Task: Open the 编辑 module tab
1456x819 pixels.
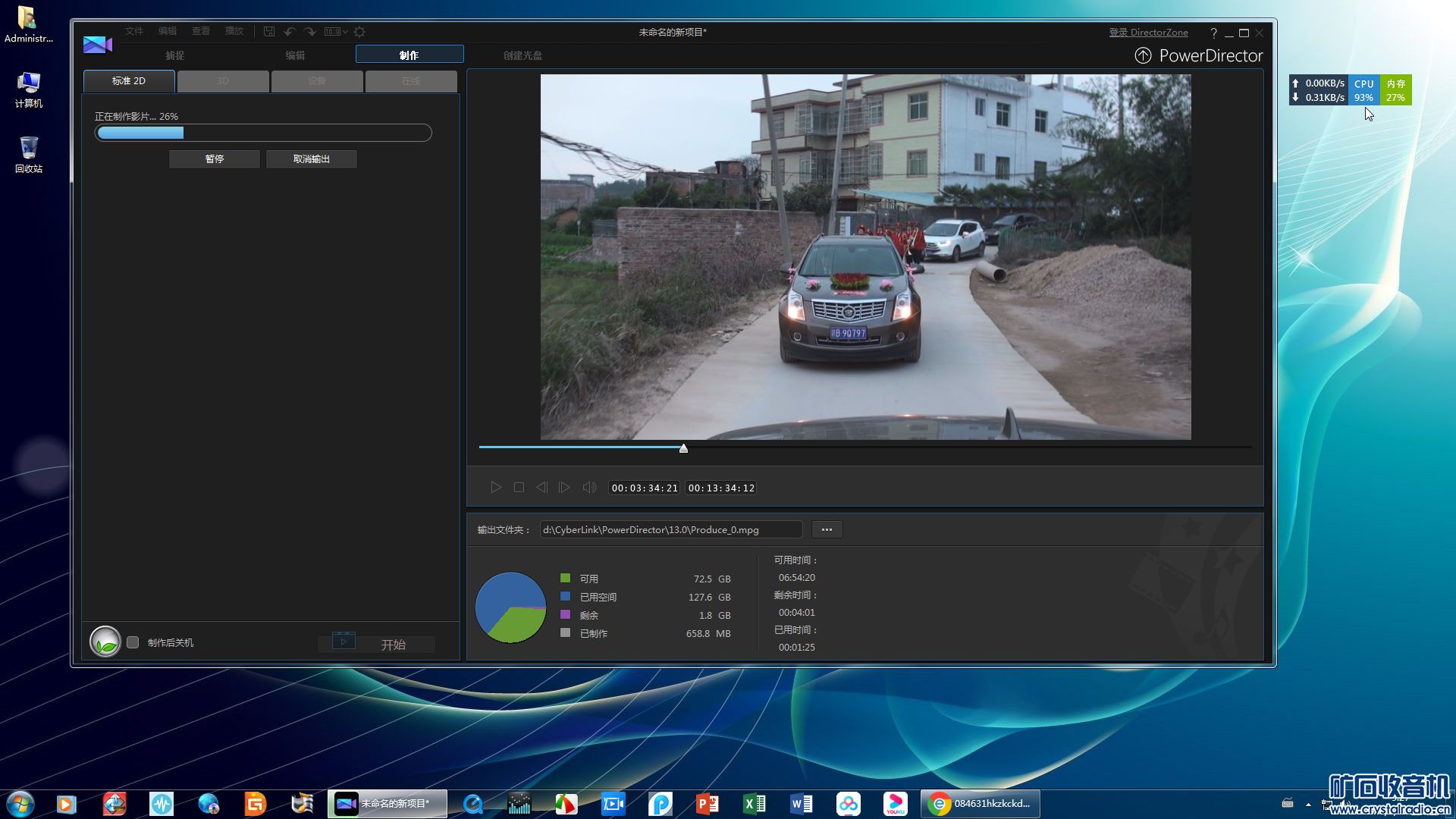Action: click(x=295, y=55)
